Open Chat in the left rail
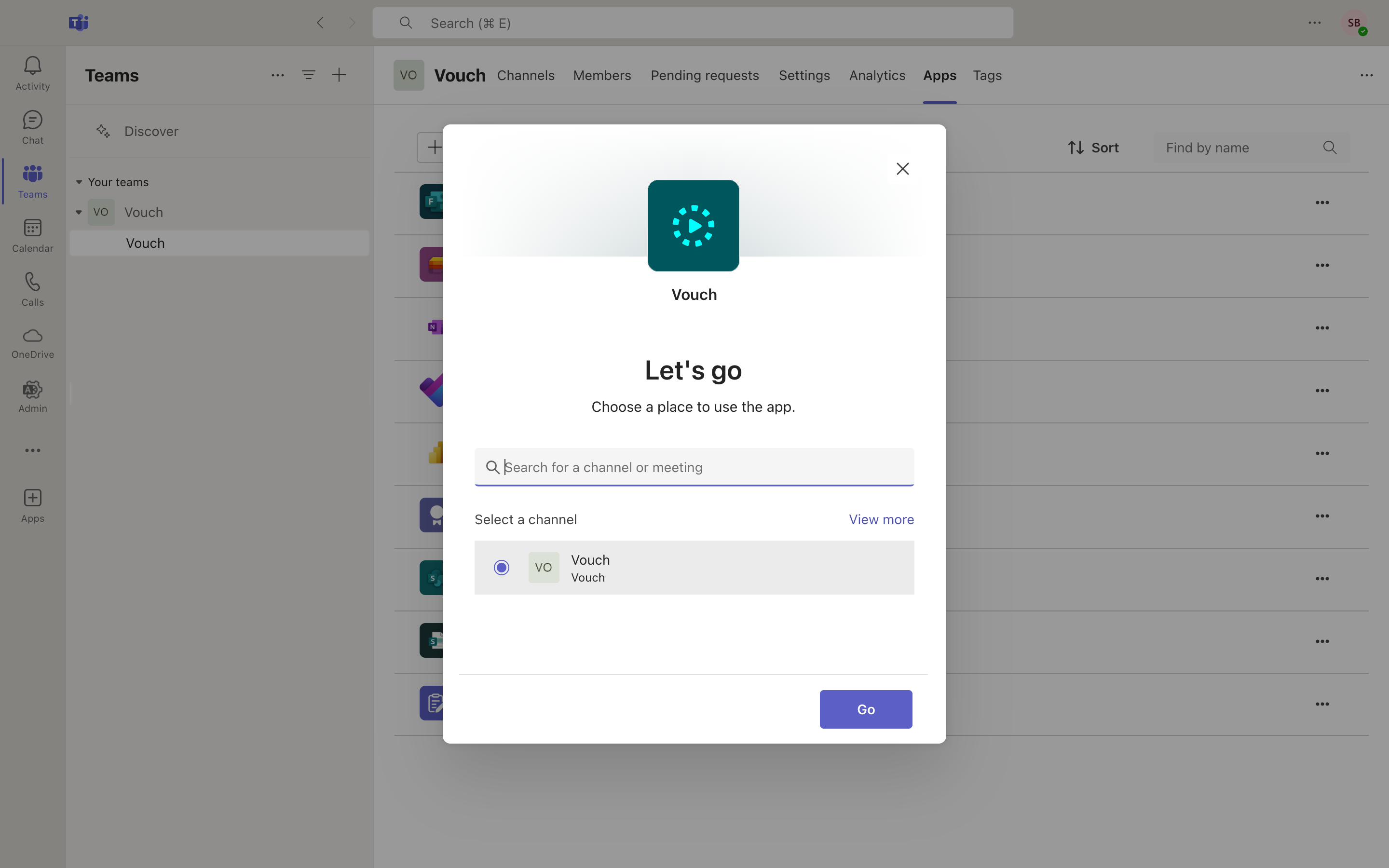Image resolution: width=1389 pixels, height=868 pixels. (33, 127)
